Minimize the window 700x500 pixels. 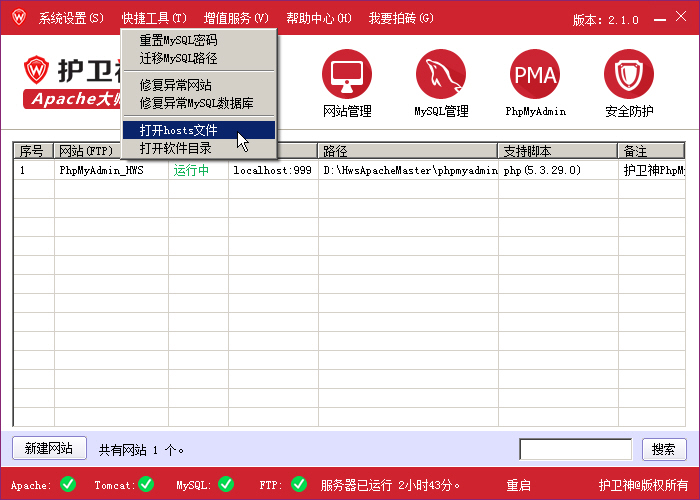660,20
